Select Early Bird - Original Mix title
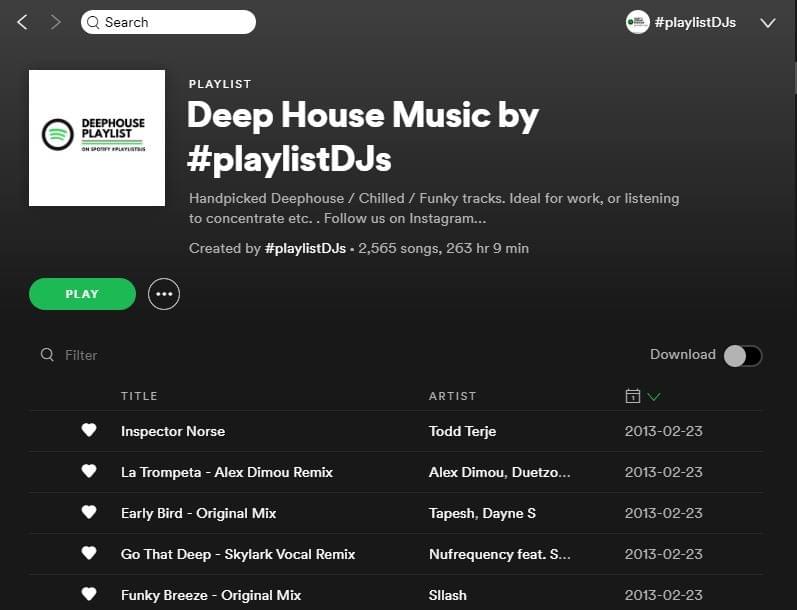 [x=199, y=513]
